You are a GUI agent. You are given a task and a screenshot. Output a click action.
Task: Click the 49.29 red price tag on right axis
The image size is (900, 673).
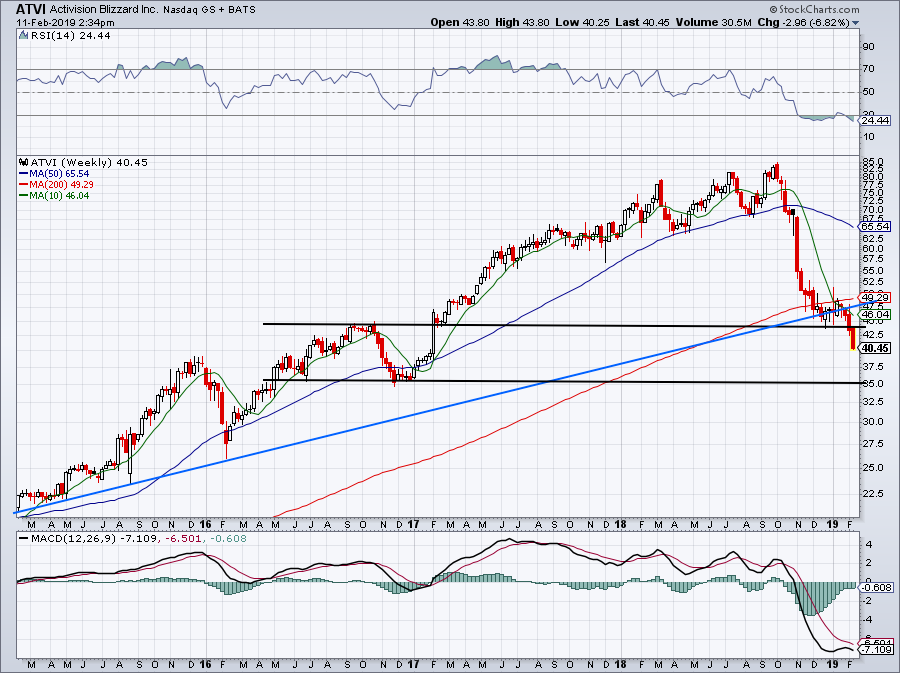point(875,297)
